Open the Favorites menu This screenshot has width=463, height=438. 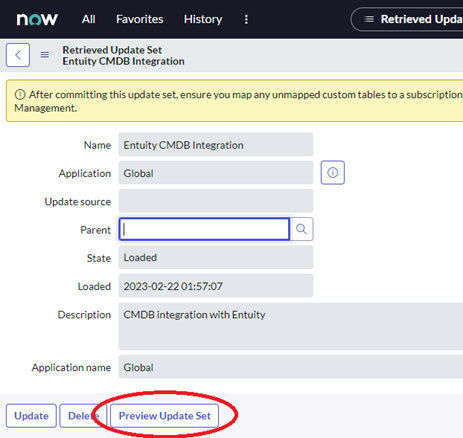(140, 19)
